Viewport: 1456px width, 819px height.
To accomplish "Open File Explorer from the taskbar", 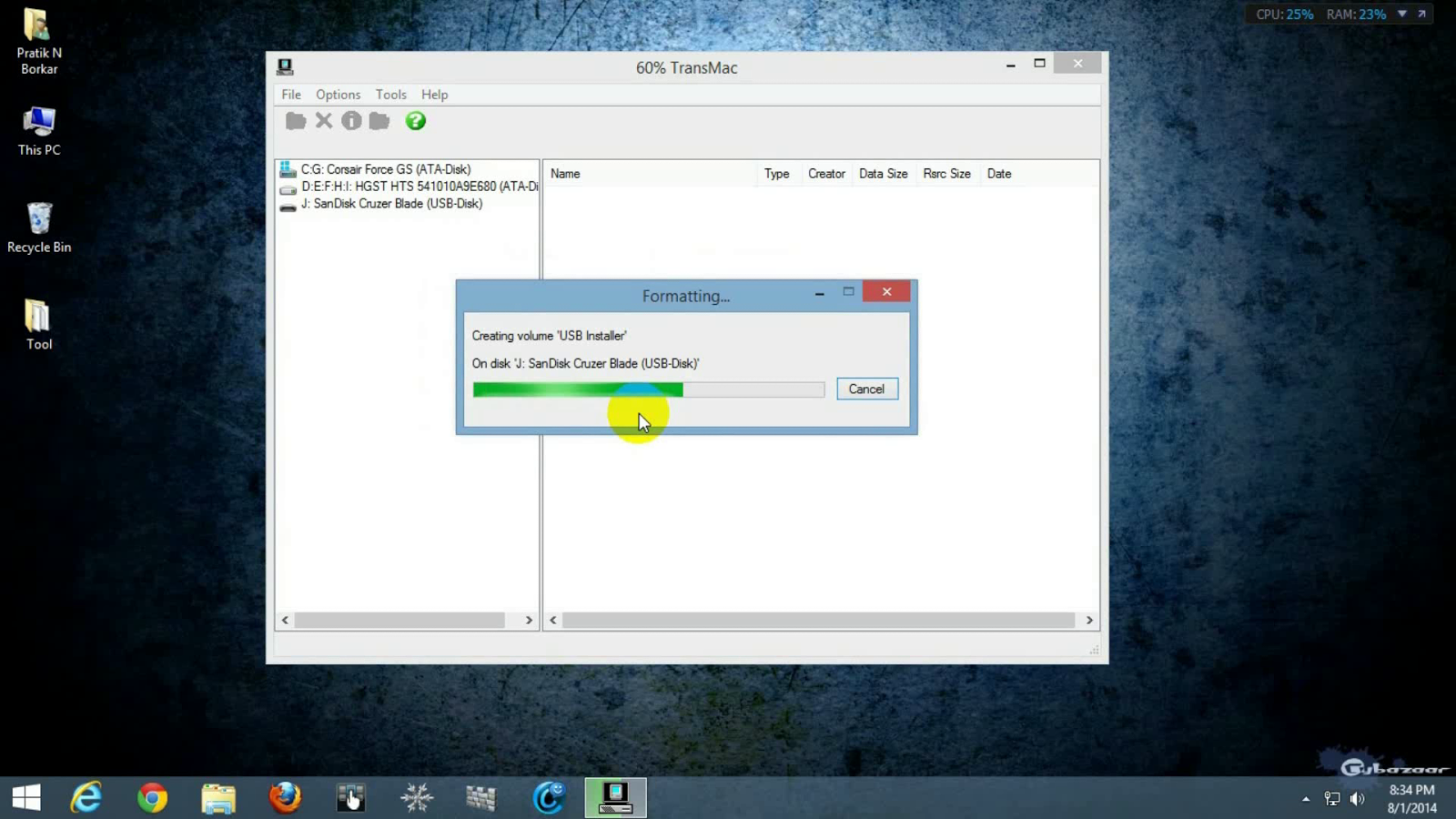I will (218, 798).
